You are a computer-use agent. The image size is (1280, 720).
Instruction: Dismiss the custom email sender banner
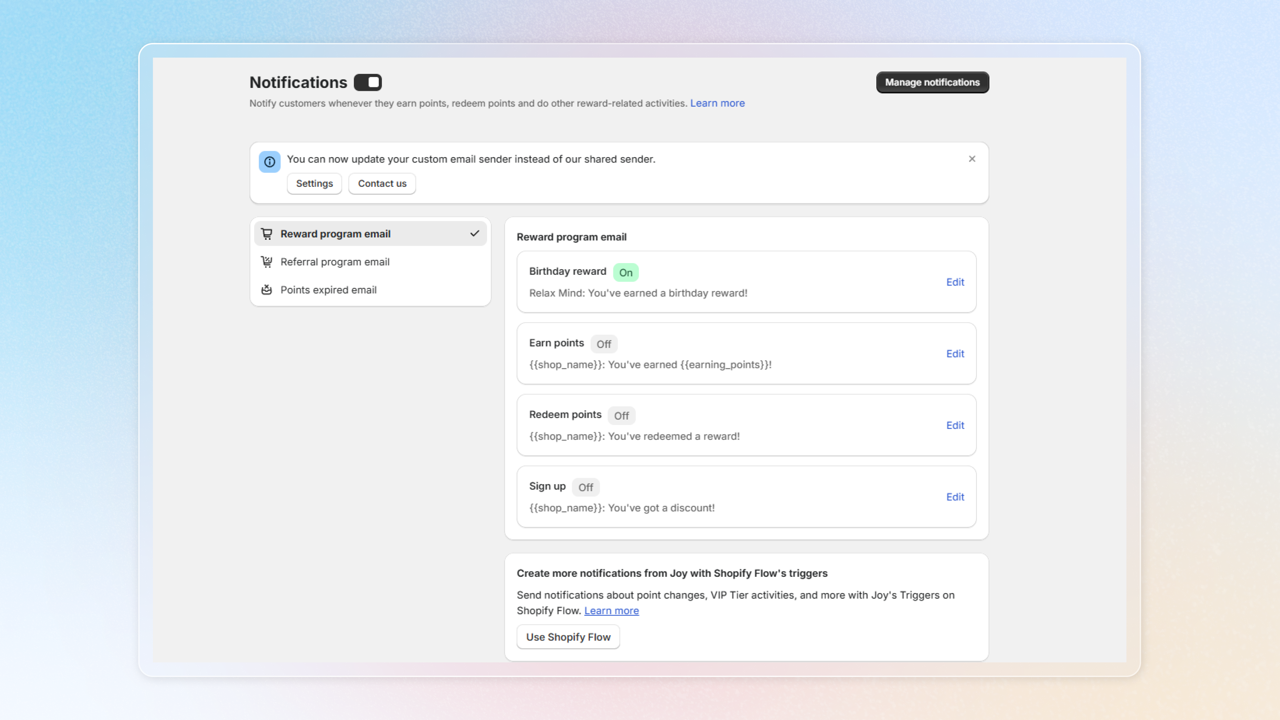click(x=972, y=159)
